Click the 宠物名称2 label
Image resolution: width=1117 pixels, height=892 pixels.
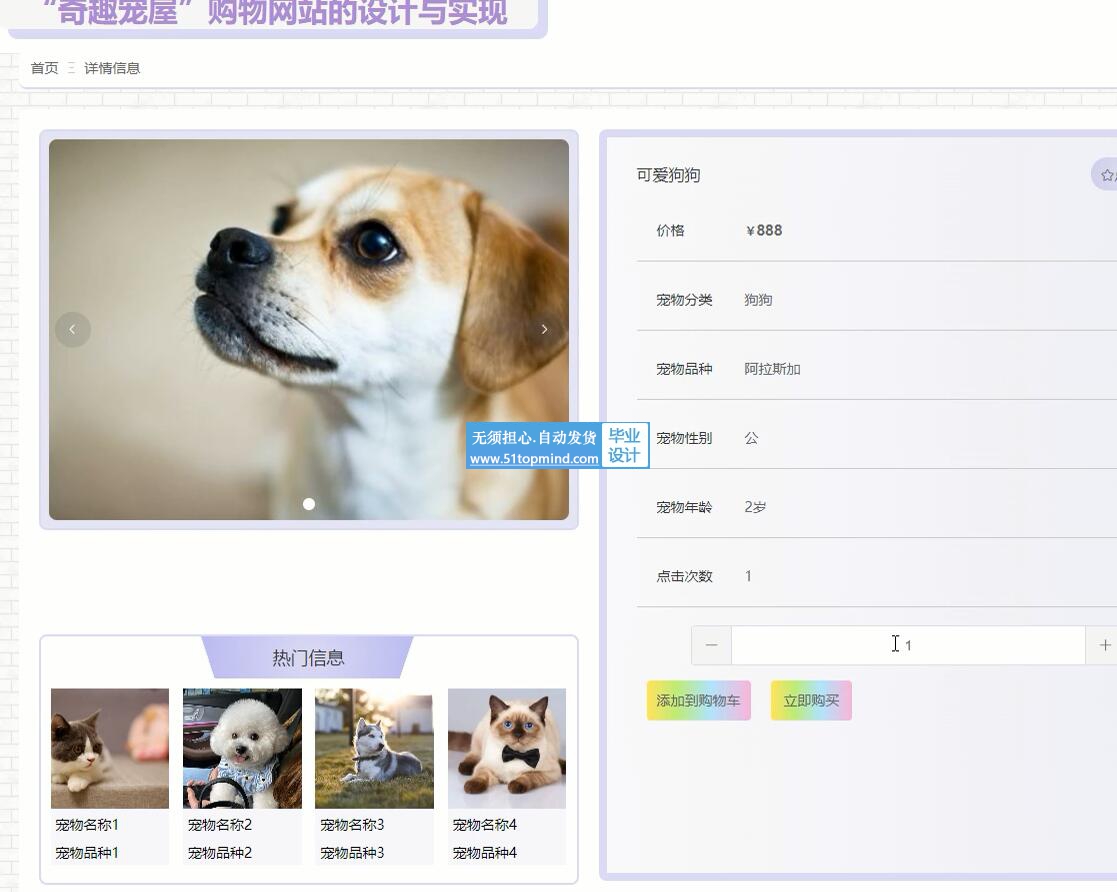(219, 825)
